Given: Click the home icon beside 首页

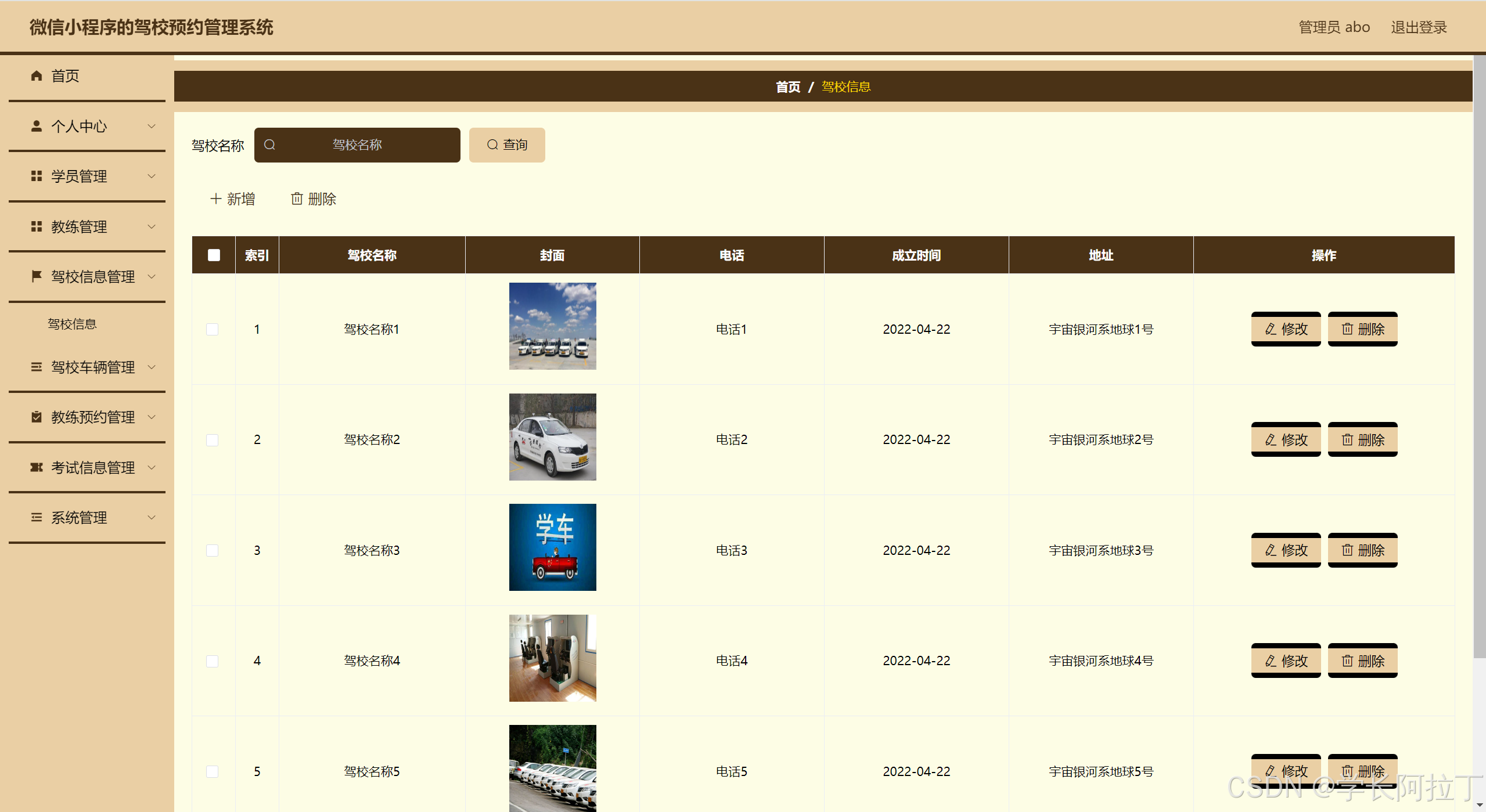Looking at the screenshot, I should point(37,75).
